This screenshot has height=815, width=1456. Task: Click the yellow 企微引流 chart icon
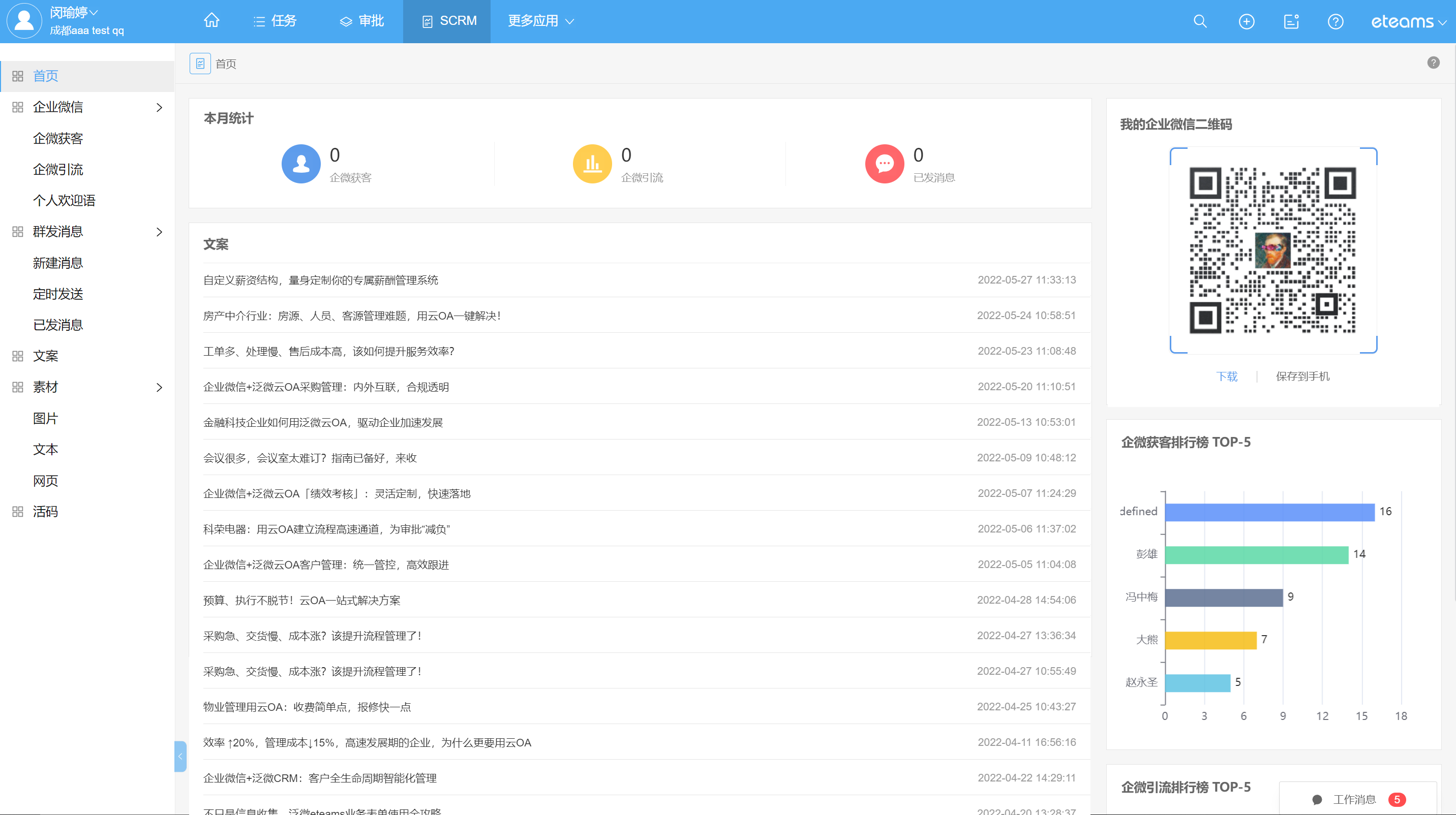(592, 164)
